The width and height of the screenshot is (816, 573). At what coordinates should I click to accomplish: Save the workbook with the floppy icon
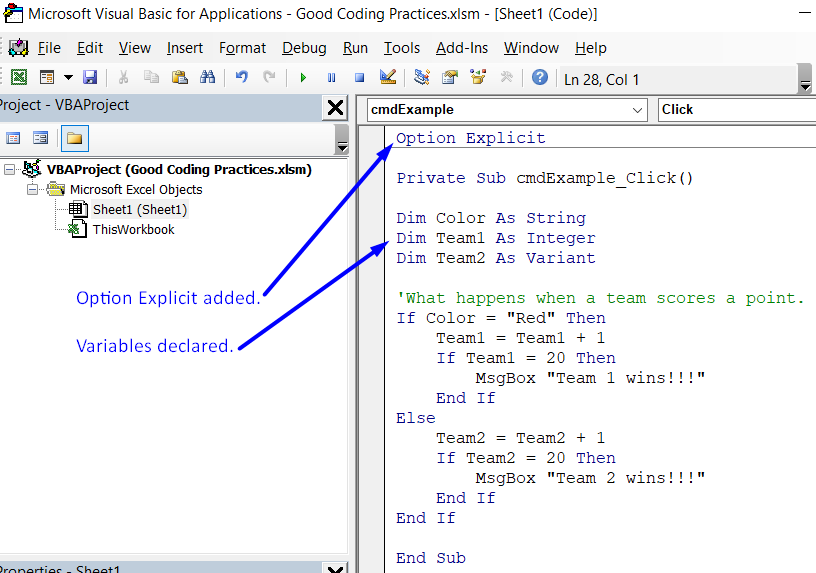pos(90,78)
